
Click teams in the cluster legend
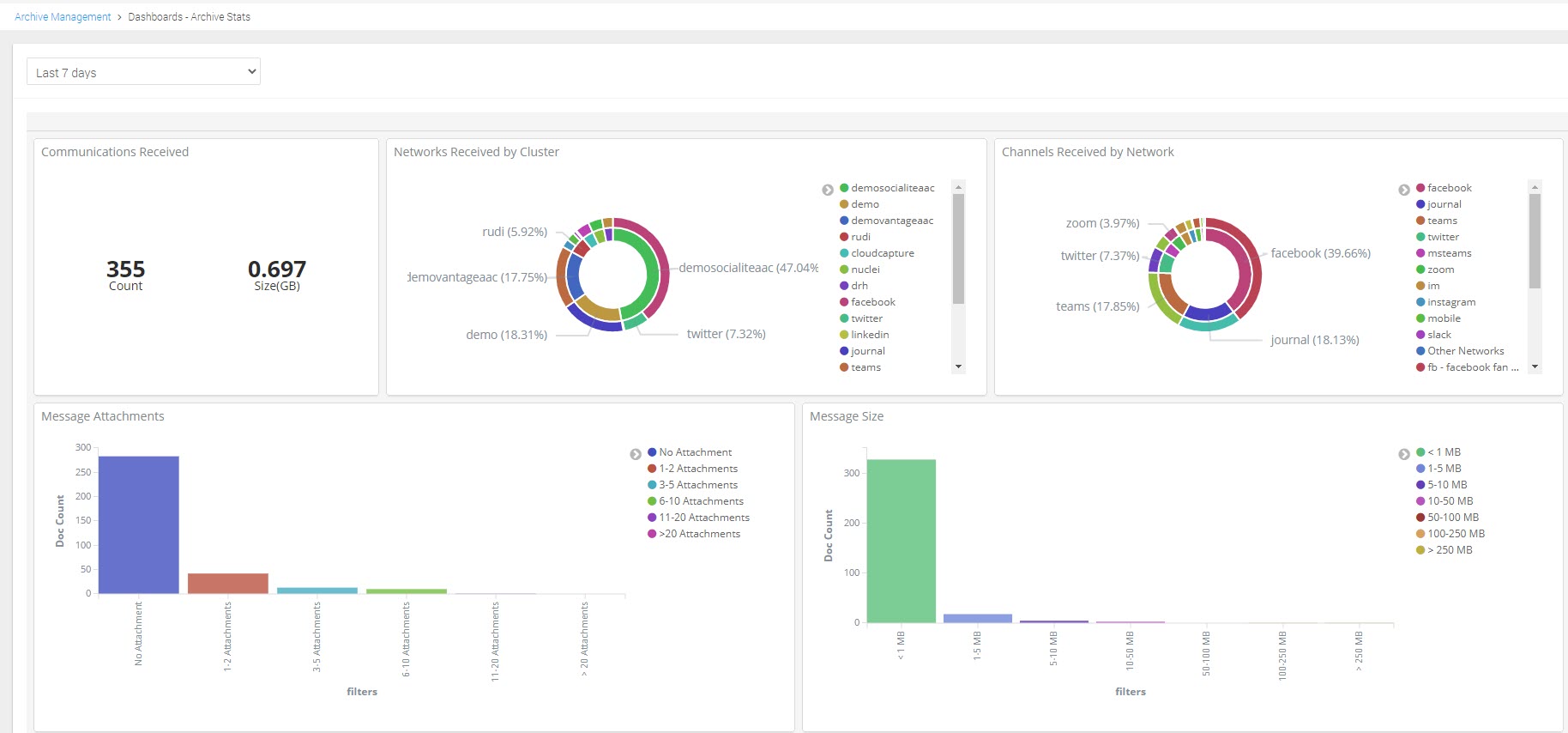(860, 367)
